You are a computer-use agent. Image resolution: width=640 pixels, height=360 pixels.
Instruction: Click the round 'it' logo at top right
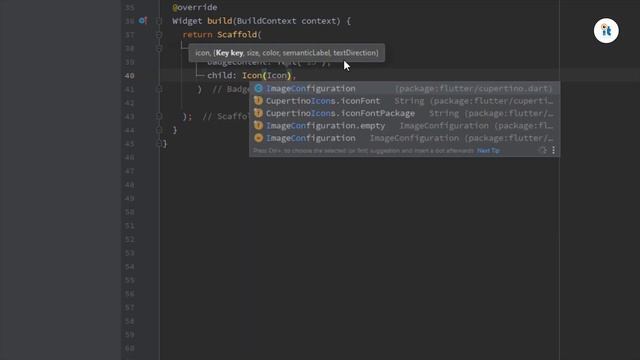606,31
